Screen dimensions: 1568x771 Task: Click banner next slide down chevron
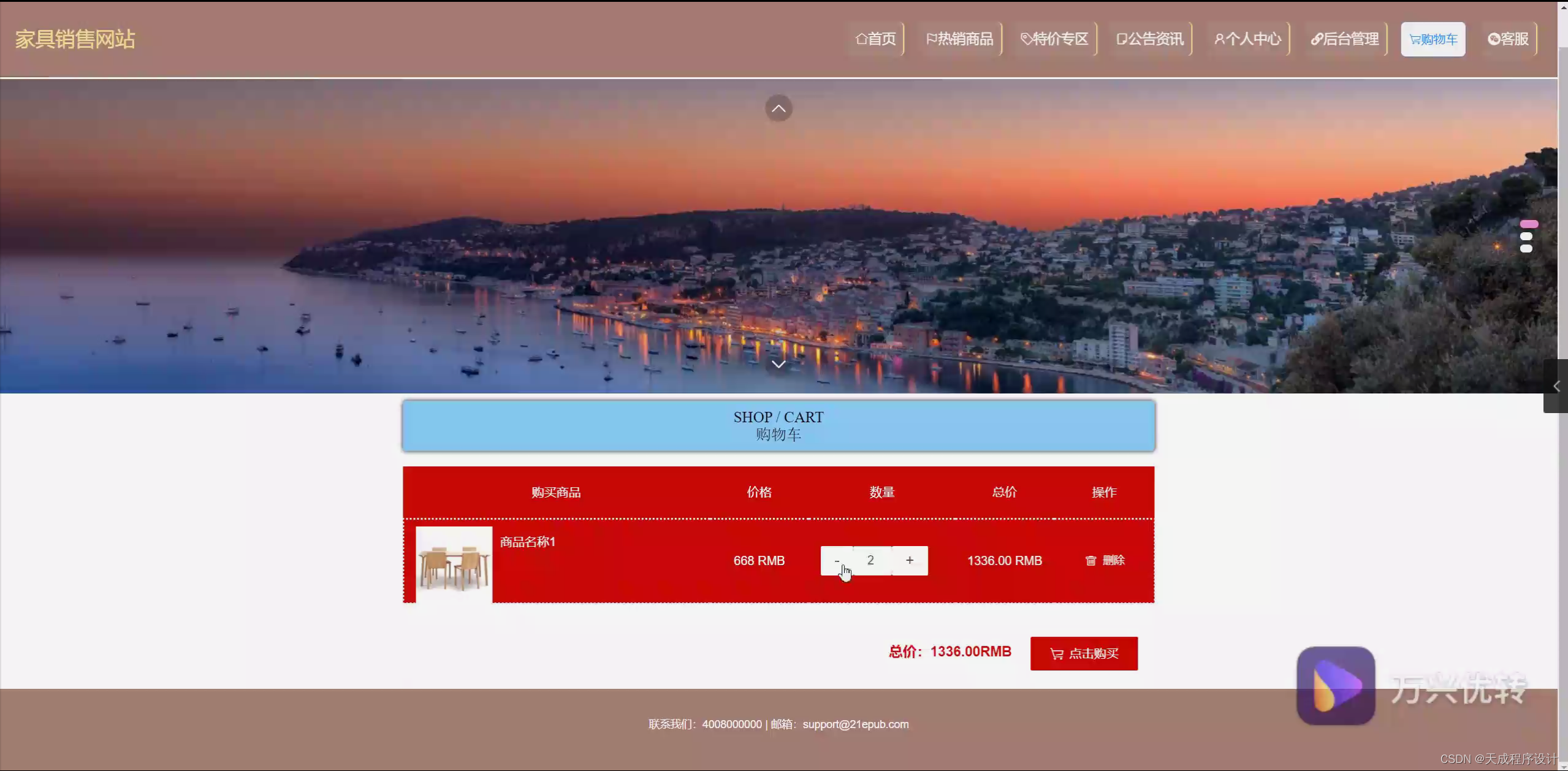(x=778, y=364)
